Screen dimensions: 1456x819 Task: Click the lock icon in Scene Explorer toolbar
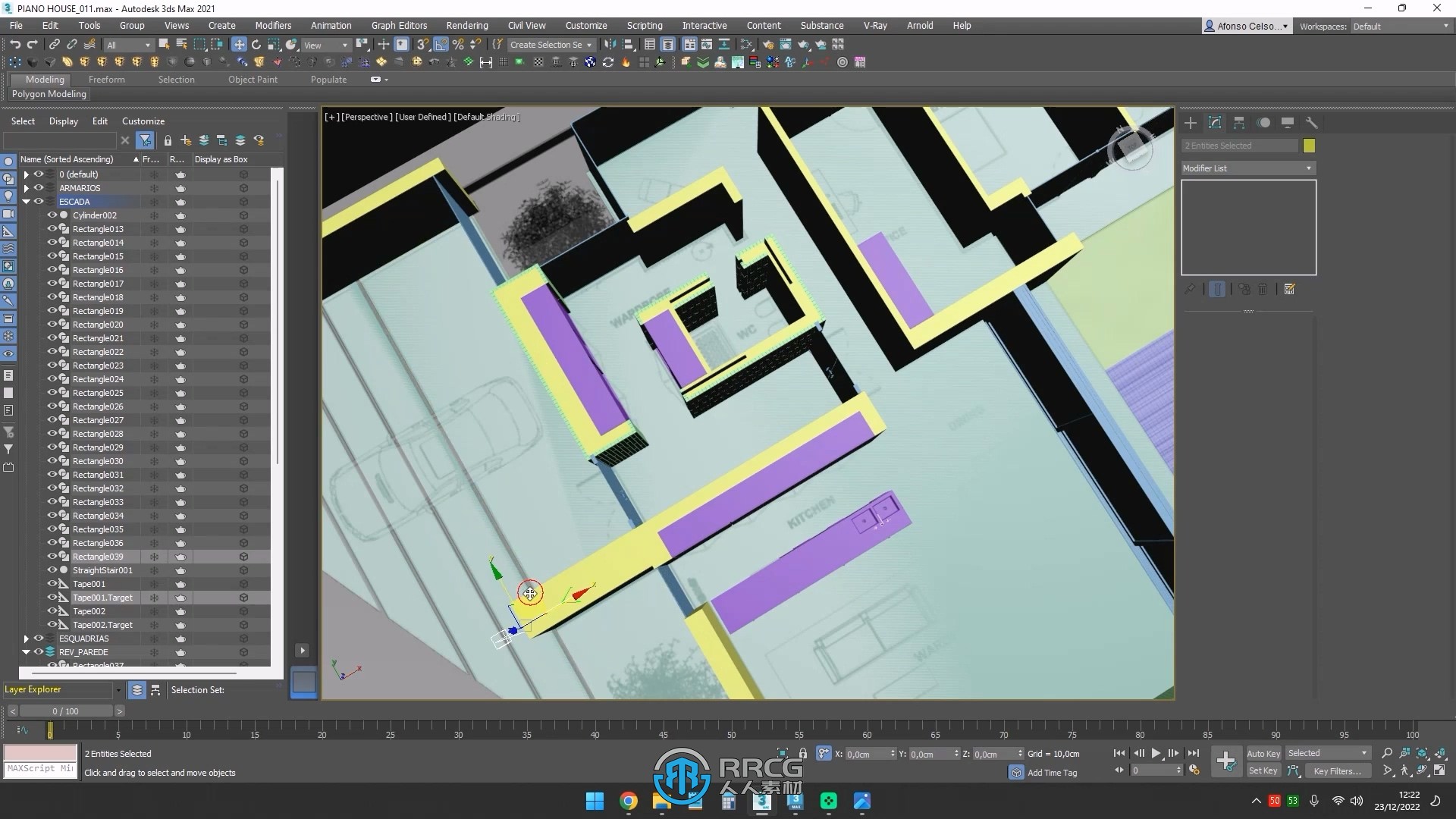pyautogui.click(x=168, y=140)
